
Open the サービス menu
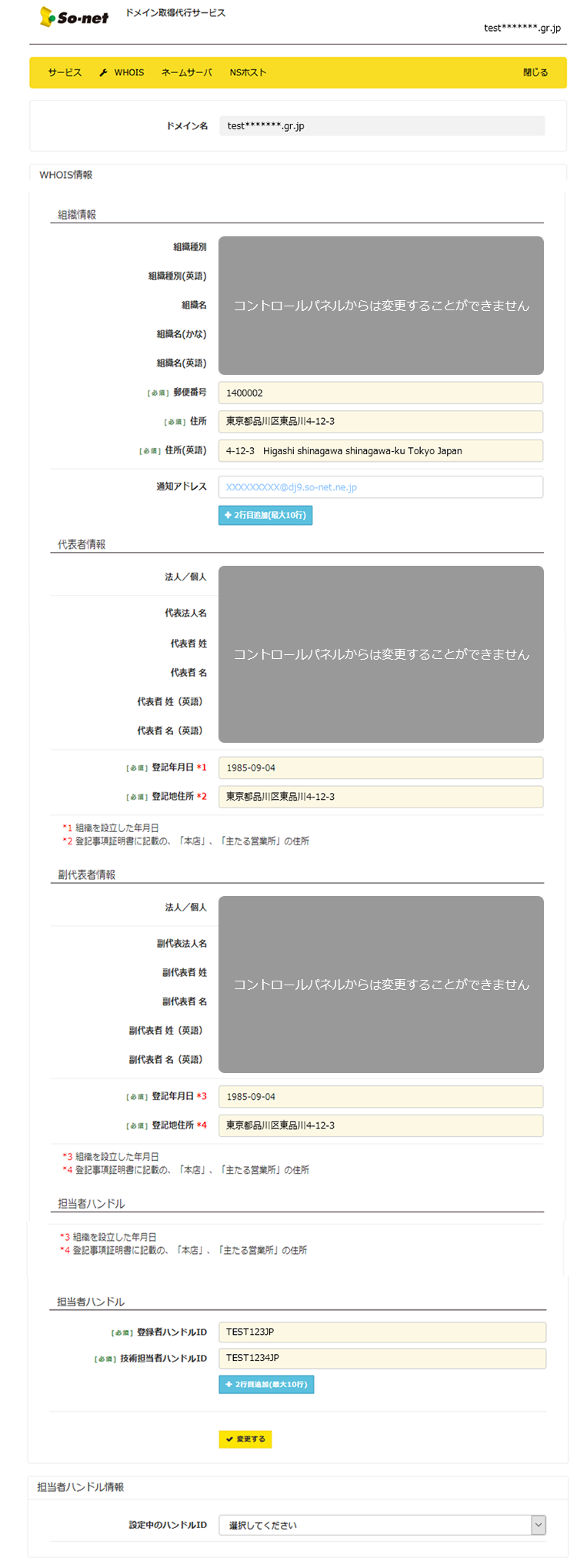[65, 72]
